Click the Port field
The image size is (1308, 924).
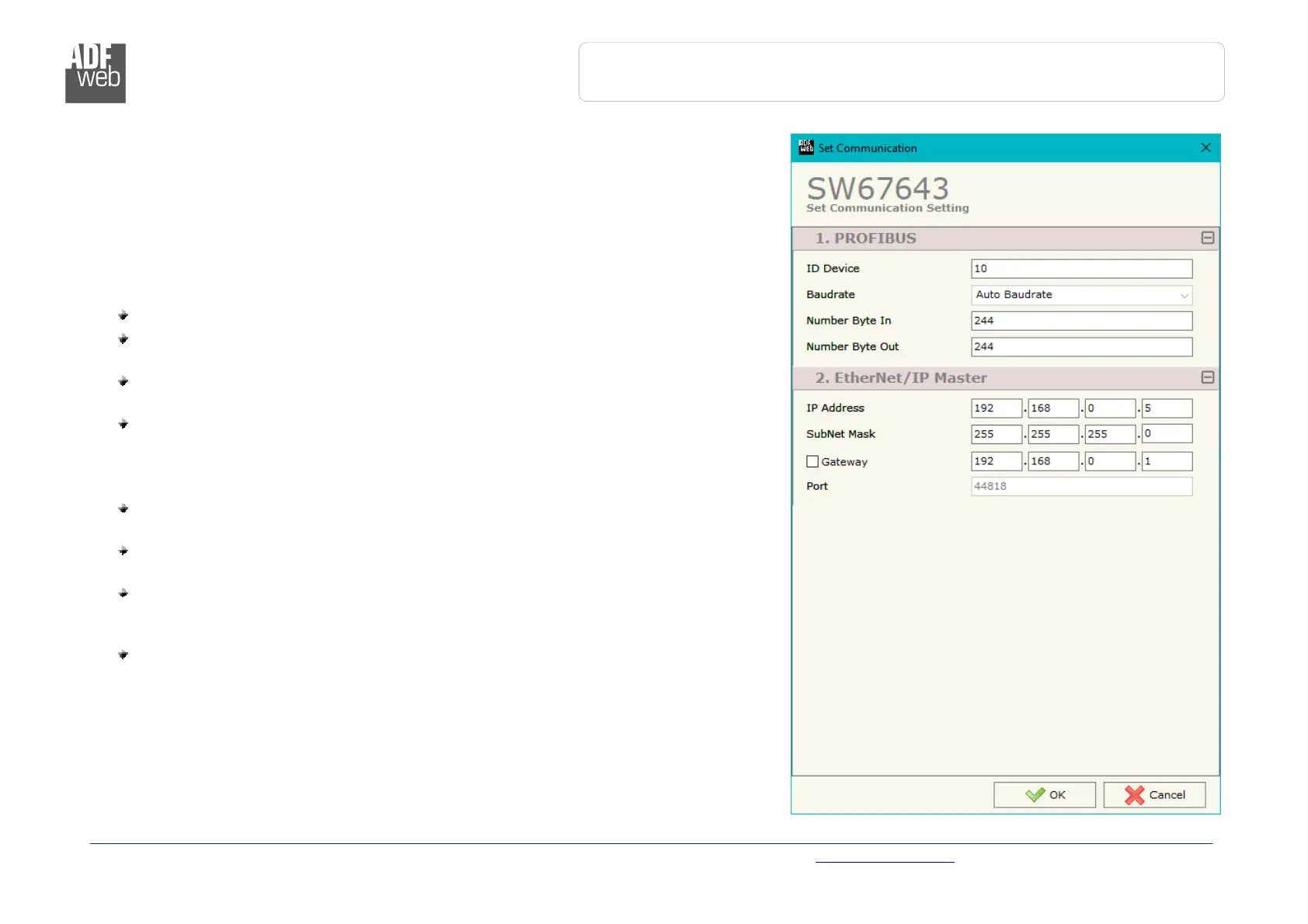[1080, 486]
